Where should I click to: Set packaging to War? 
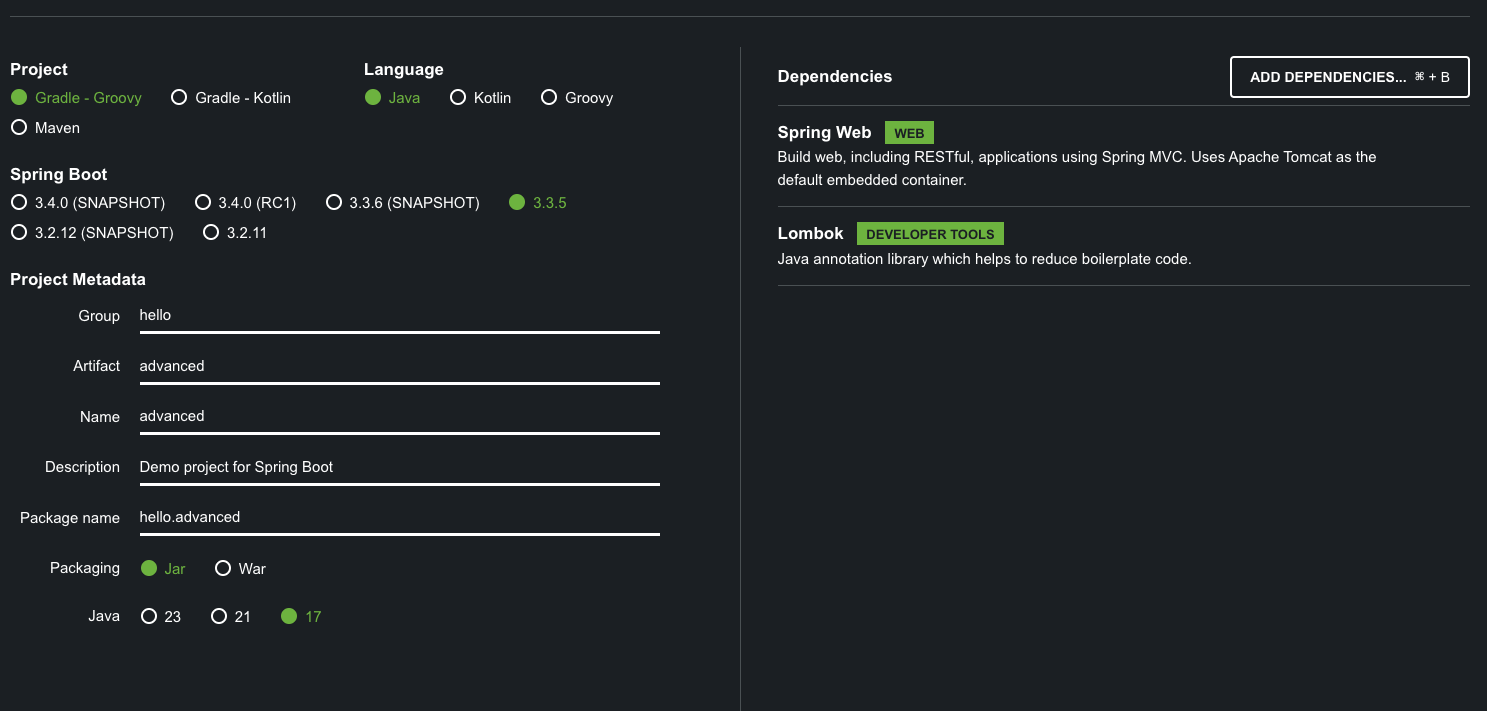[x=240, y=568]
